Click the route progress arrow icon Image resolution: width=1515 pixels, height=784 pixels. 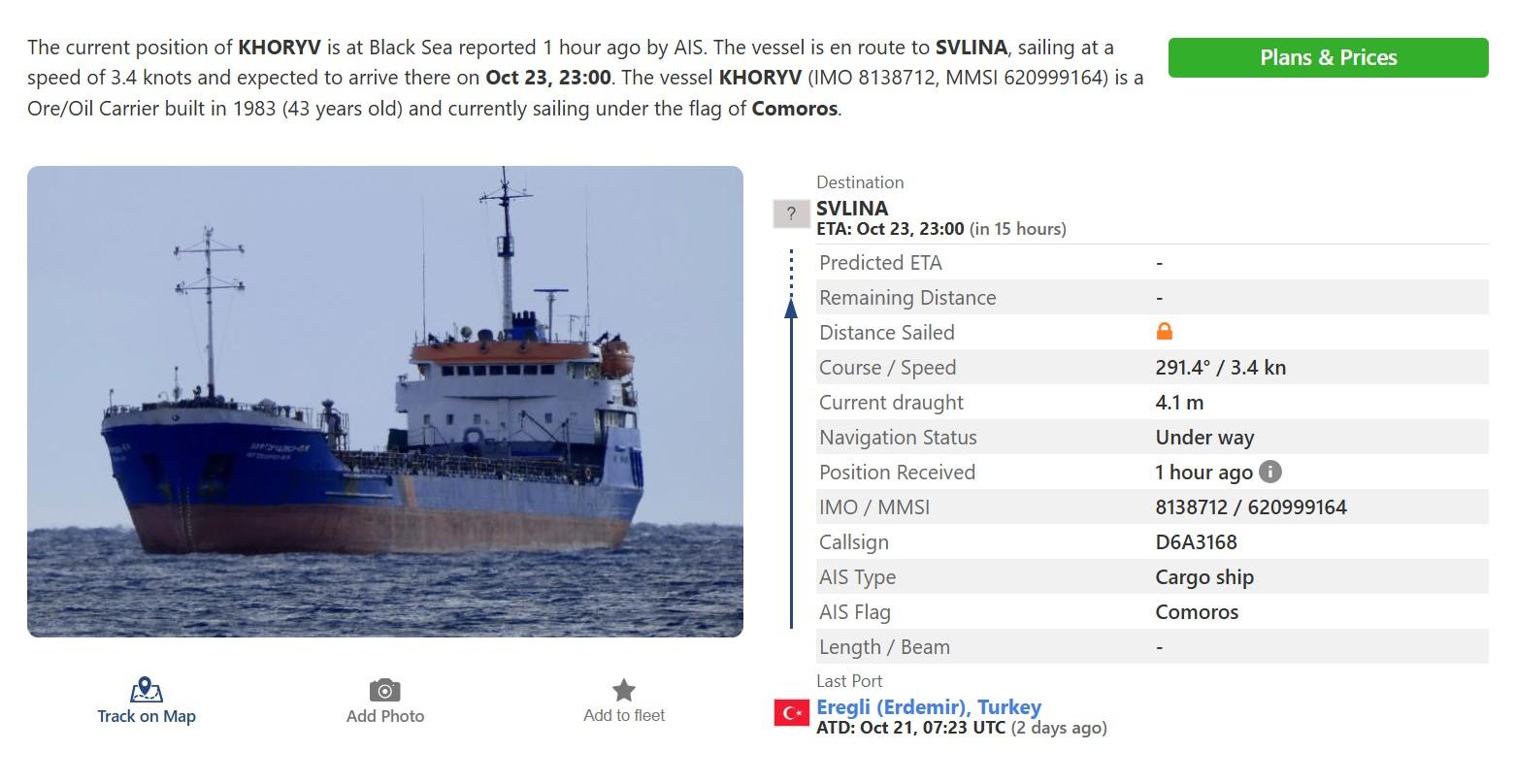791,439
